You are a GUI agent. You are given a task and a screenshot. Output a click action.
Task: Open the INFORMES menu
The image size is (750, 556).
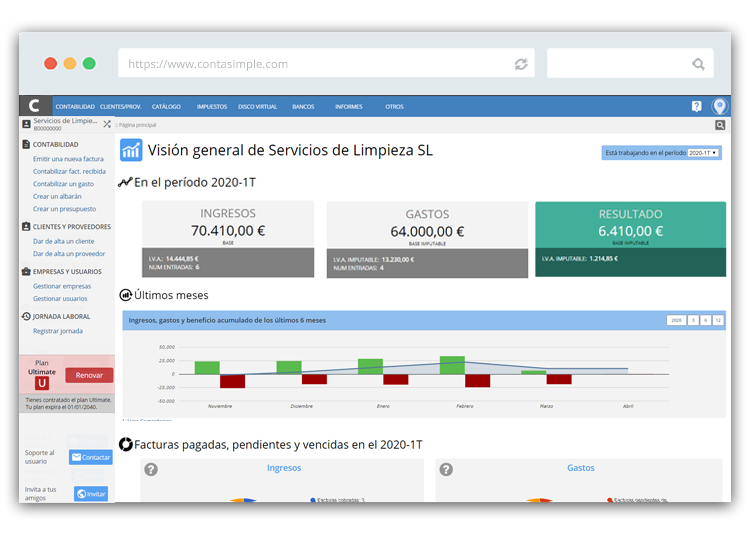pos(349,107)
